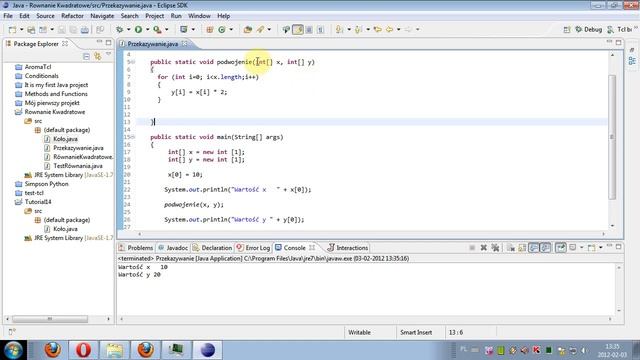Run the program with the green Run icon
This screenshot has height=360, width=640.
point(138,30)
